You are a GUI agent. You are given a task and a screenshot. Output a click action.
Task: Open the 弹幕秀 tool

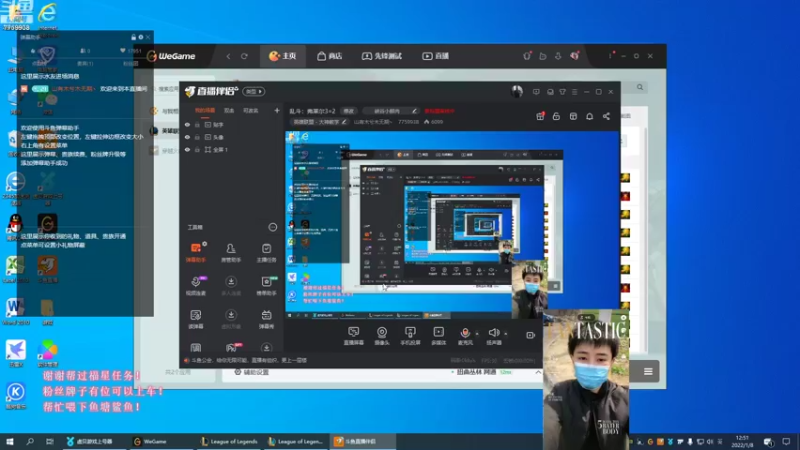coord(266,319)
